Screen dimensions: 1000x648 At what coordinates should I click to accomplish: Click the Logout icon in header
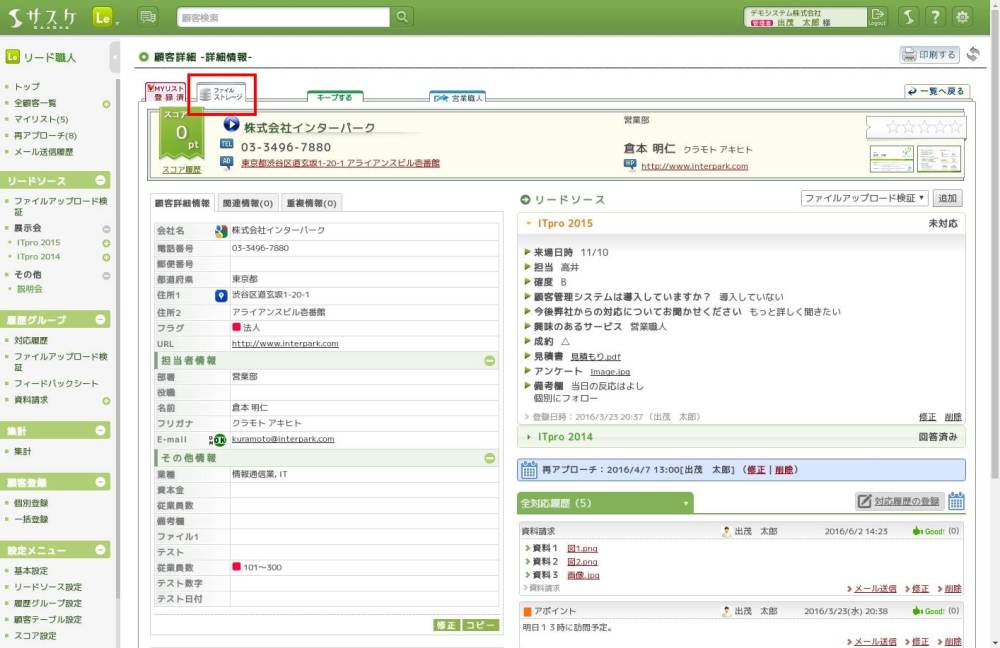click(878, 16)
